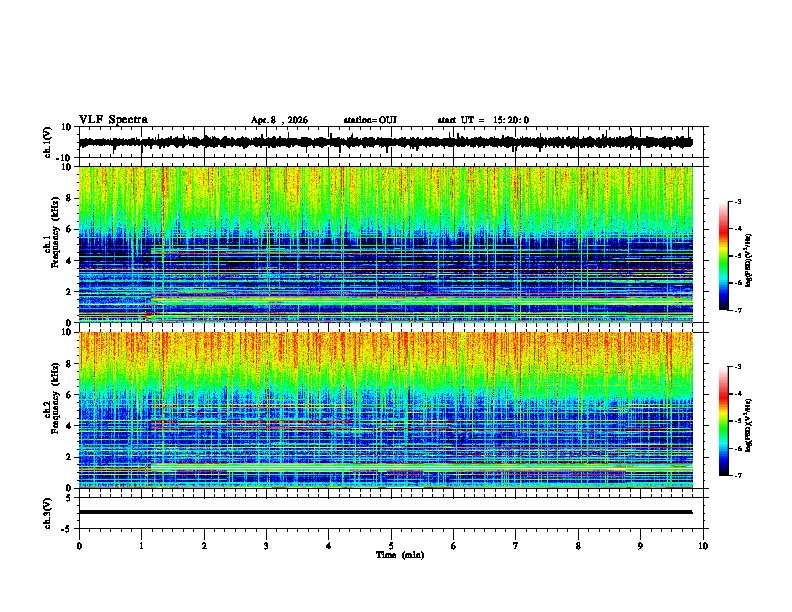Screen dimensions: 792x612
Task: Click time axis tick label "6"
Action: point(454,546)
